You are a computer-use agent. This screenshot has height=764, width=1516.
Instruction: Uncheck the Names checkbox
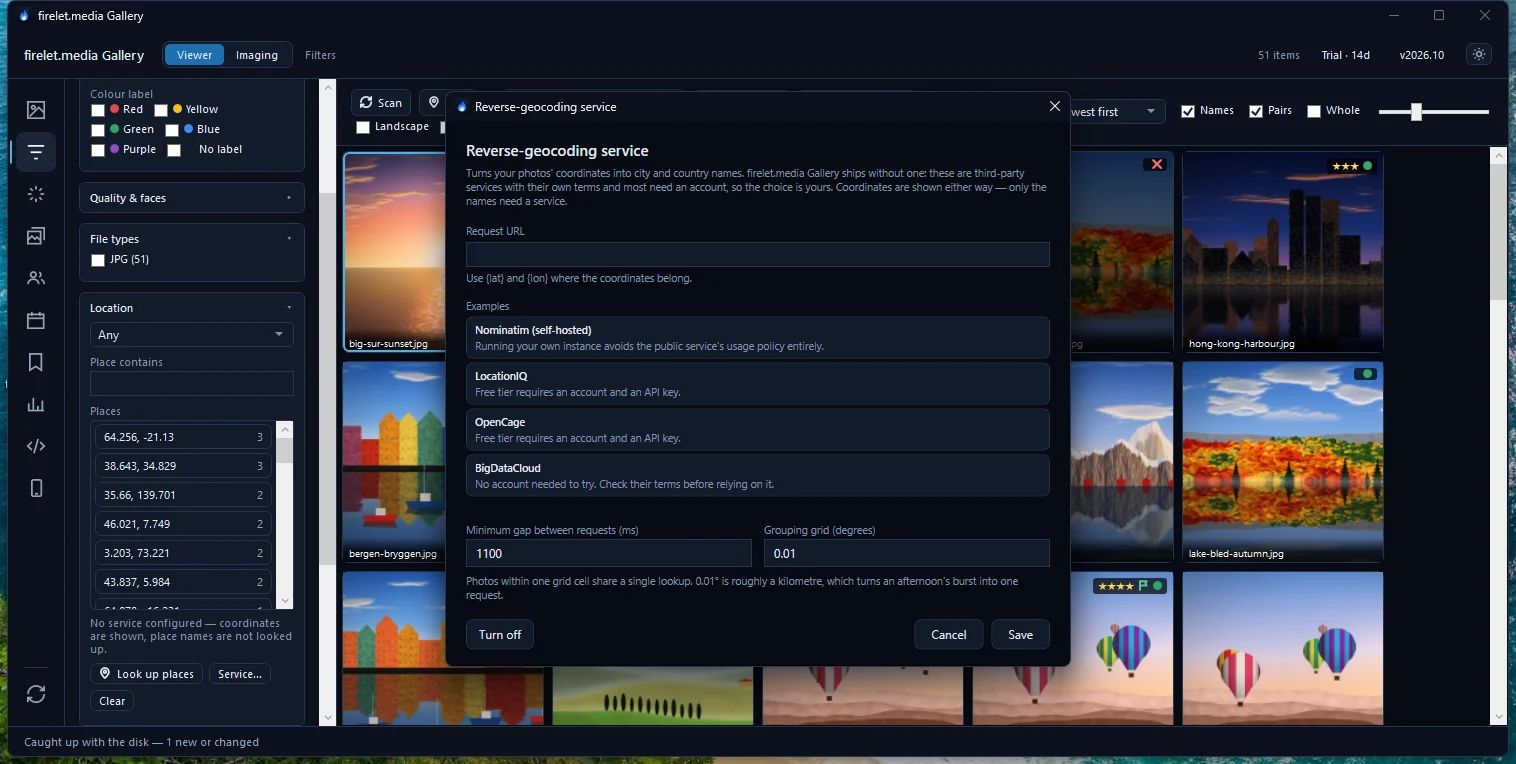[x=1188, y=111]
